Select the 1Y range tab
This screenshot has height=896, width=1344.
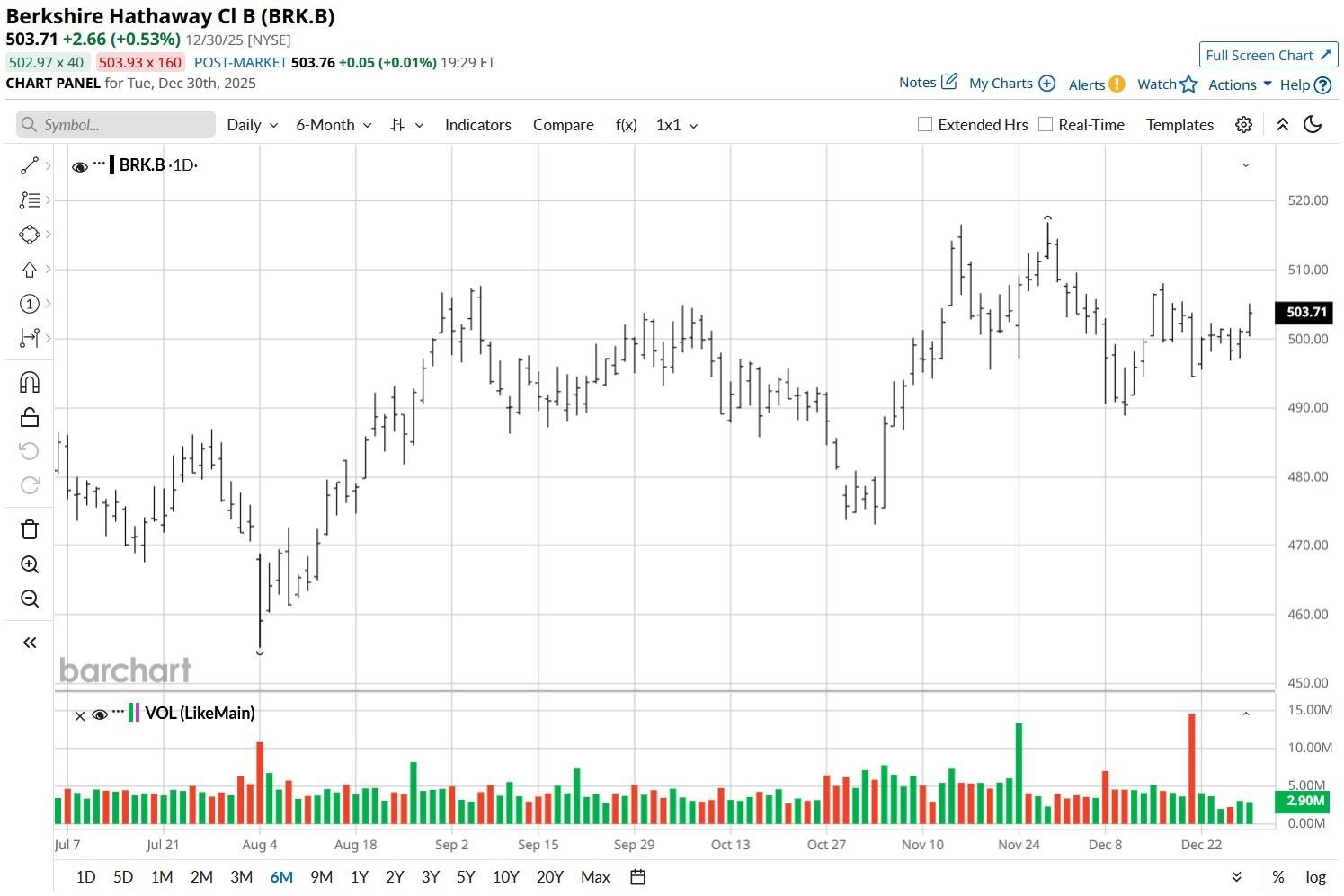pyautogui.click(x=360, y=877)
